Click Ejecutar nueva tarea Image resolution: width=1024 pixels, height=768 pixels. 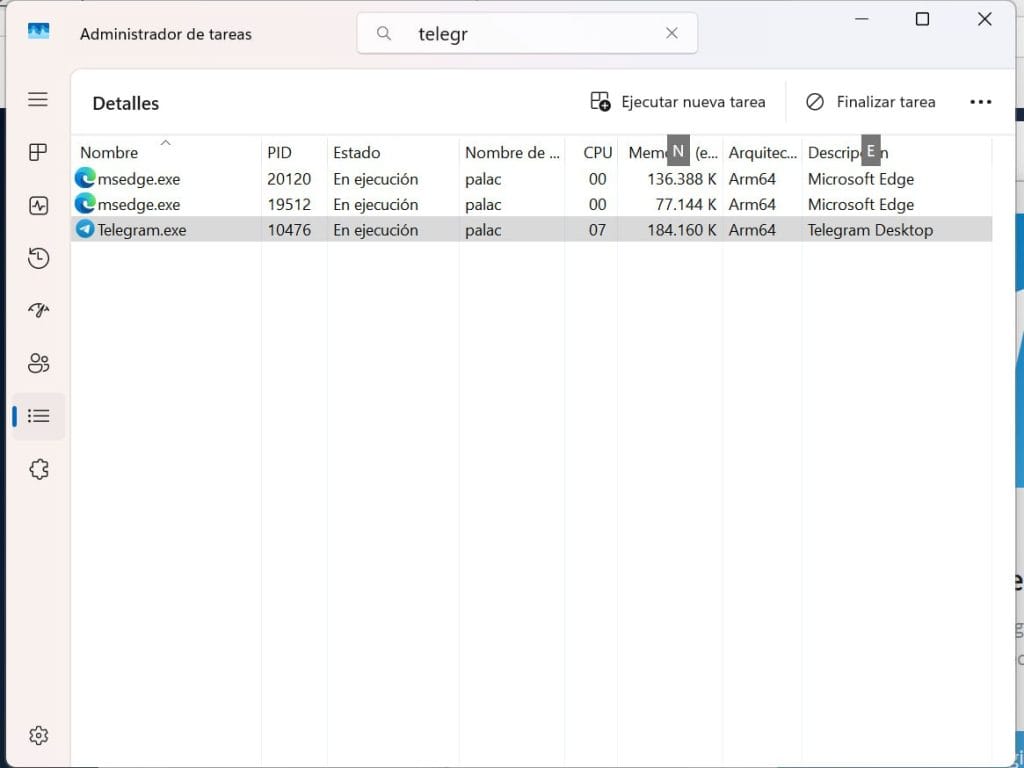pyautogui.click(x=680, y=101)
